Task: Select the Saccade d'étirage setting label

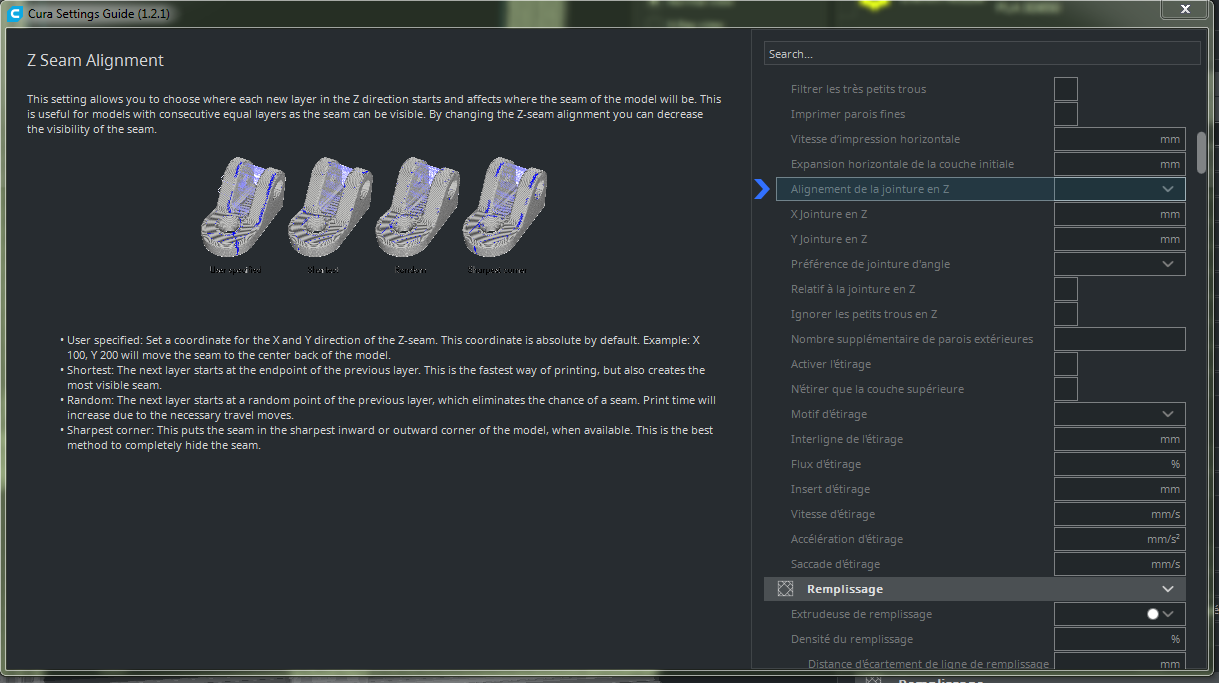Action: point(835,564)
